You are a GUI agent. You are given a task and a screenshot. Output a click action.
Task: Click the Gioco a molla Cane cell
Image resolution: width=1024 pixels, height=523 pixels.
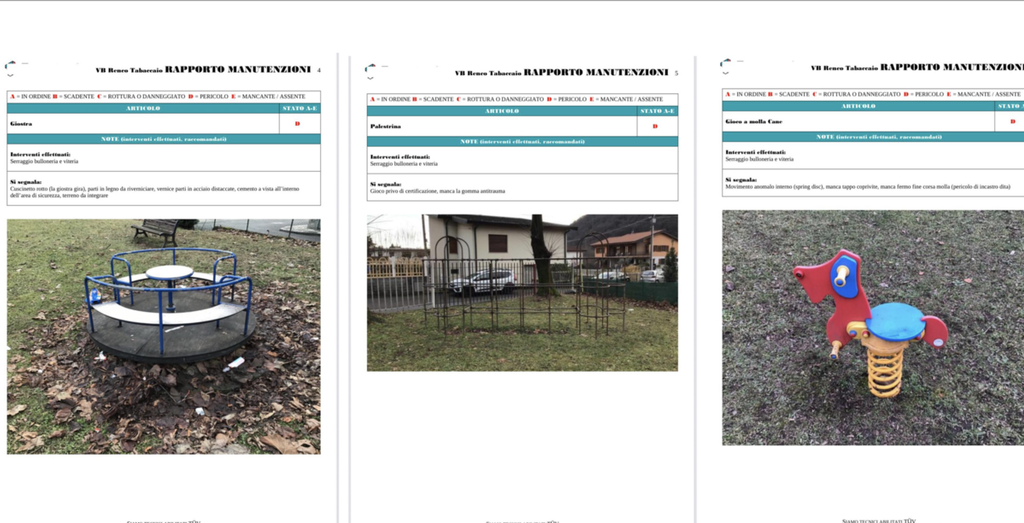(x=858, y=121)
